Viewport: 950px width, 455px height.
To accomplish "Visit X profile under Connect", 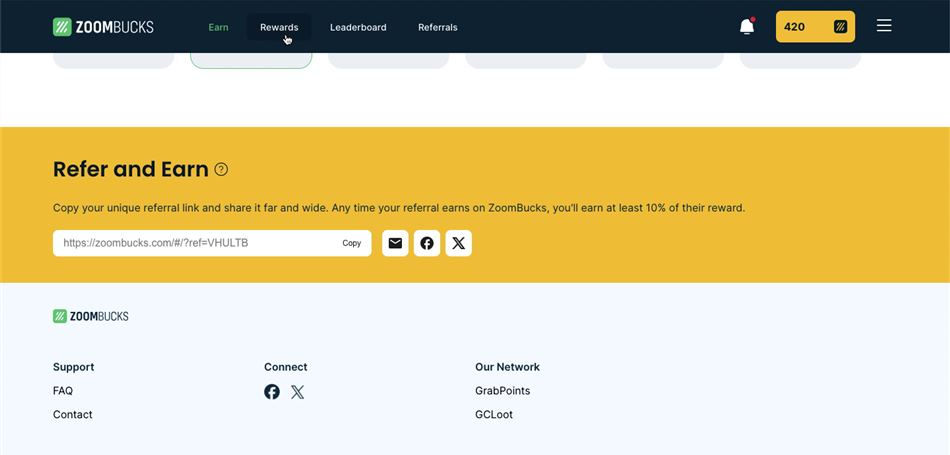I will 297,392.
